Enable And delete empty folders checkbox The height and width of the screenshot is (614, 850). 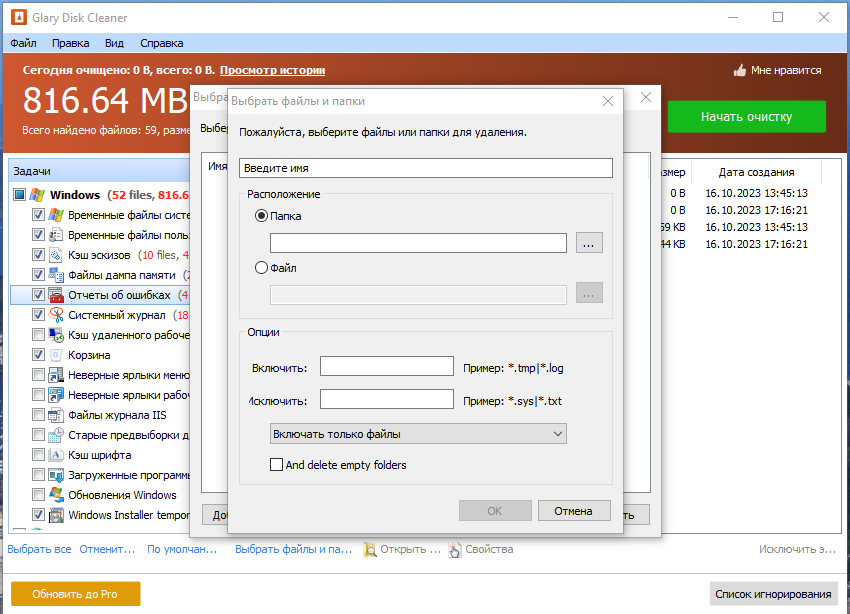[276, 464]
